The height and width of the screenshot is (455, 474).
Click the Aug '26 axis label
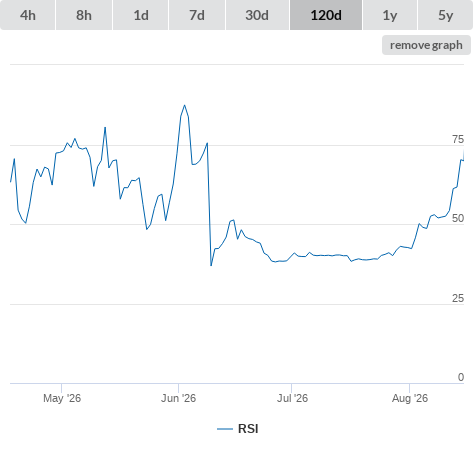[x=410, y=398]
